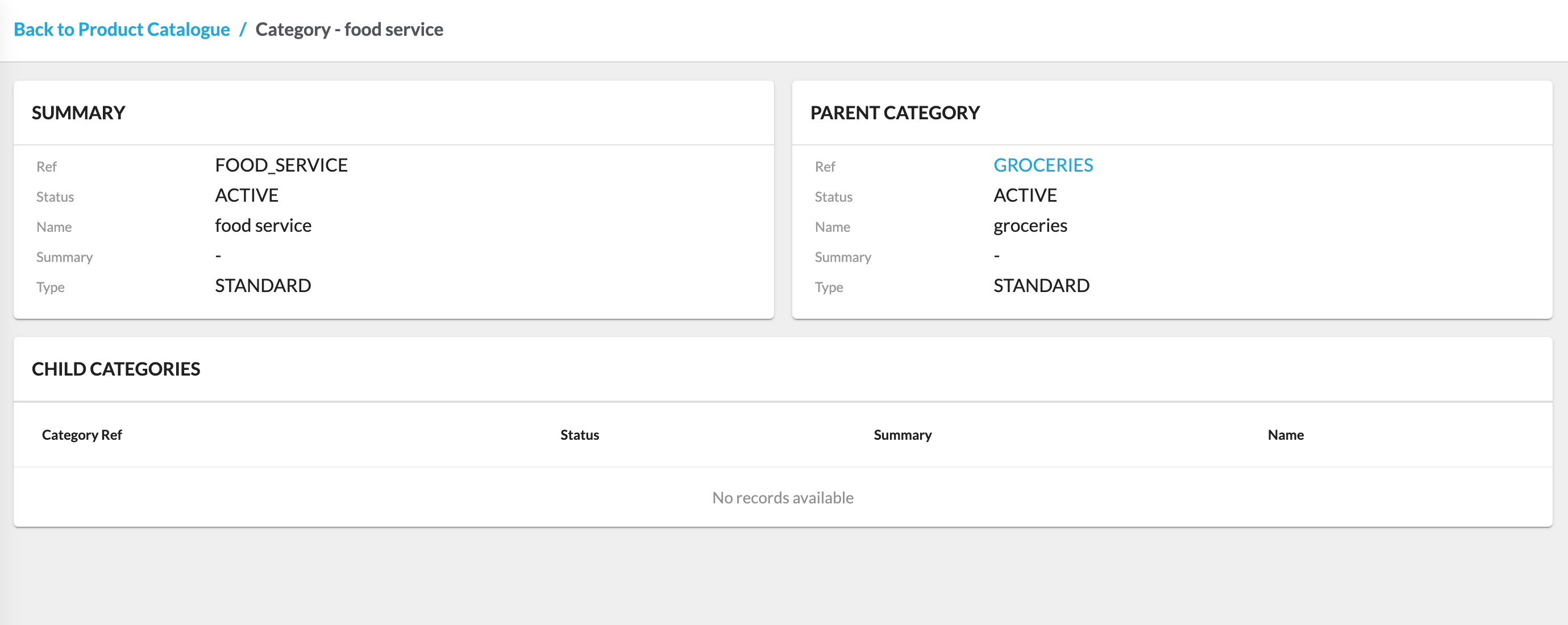Click the Name column header in table

tap(1285, 435)
